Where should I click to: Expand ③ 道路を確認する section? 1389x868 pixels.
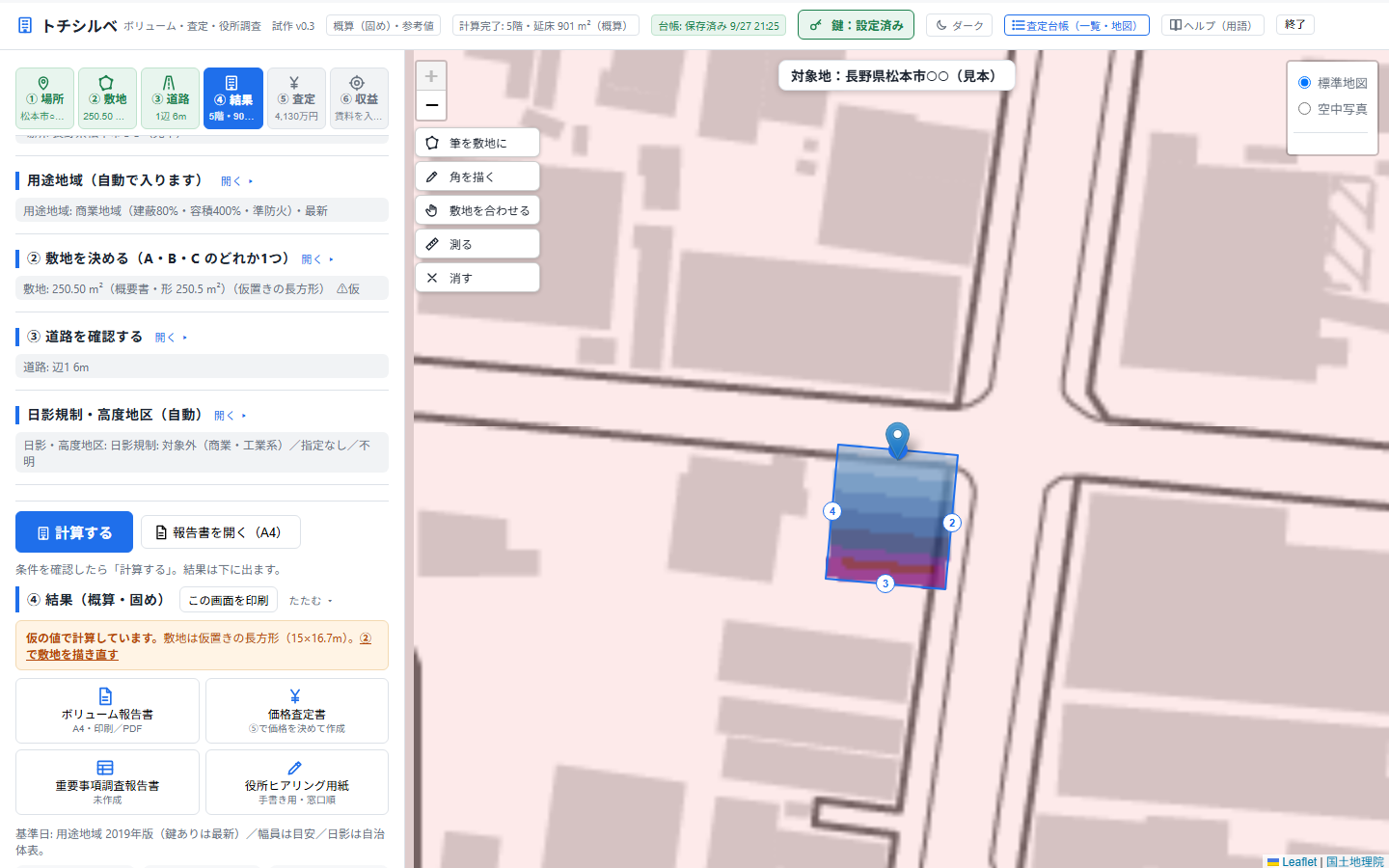[x=171, y=338]
